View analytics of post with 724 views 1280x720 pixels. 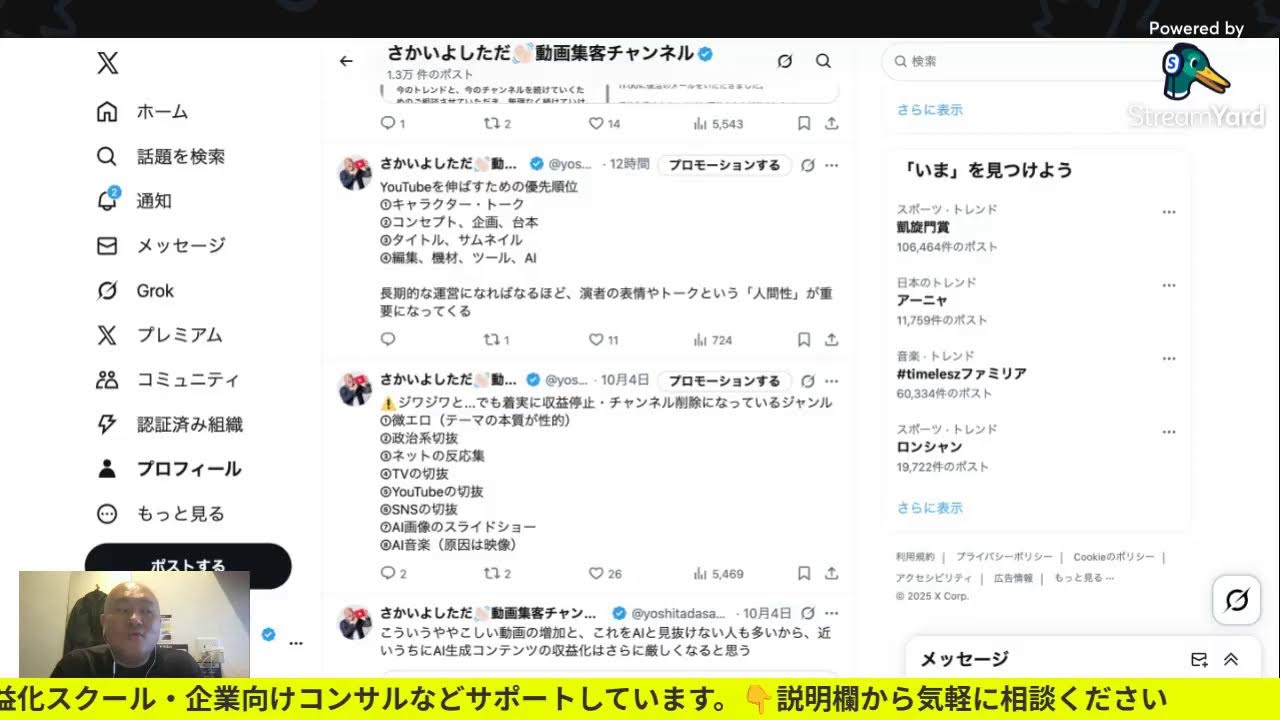[x=713, y=340]
